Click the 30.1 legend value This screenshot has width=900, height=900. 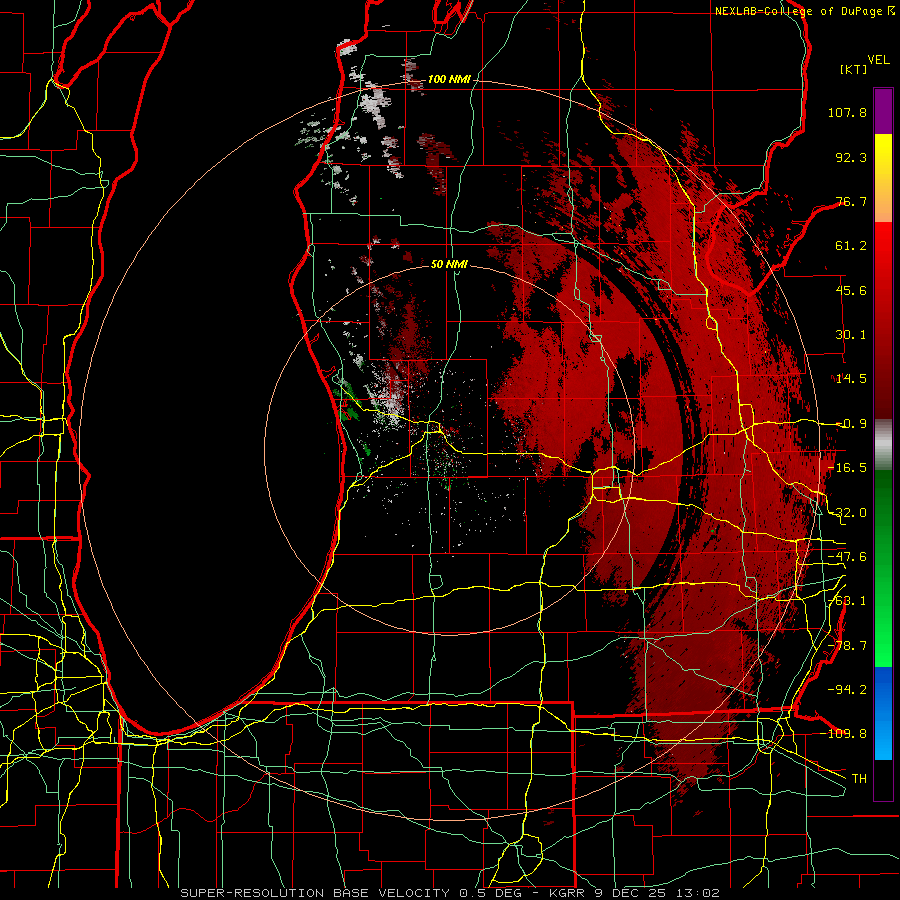click(x=851, y=335)
